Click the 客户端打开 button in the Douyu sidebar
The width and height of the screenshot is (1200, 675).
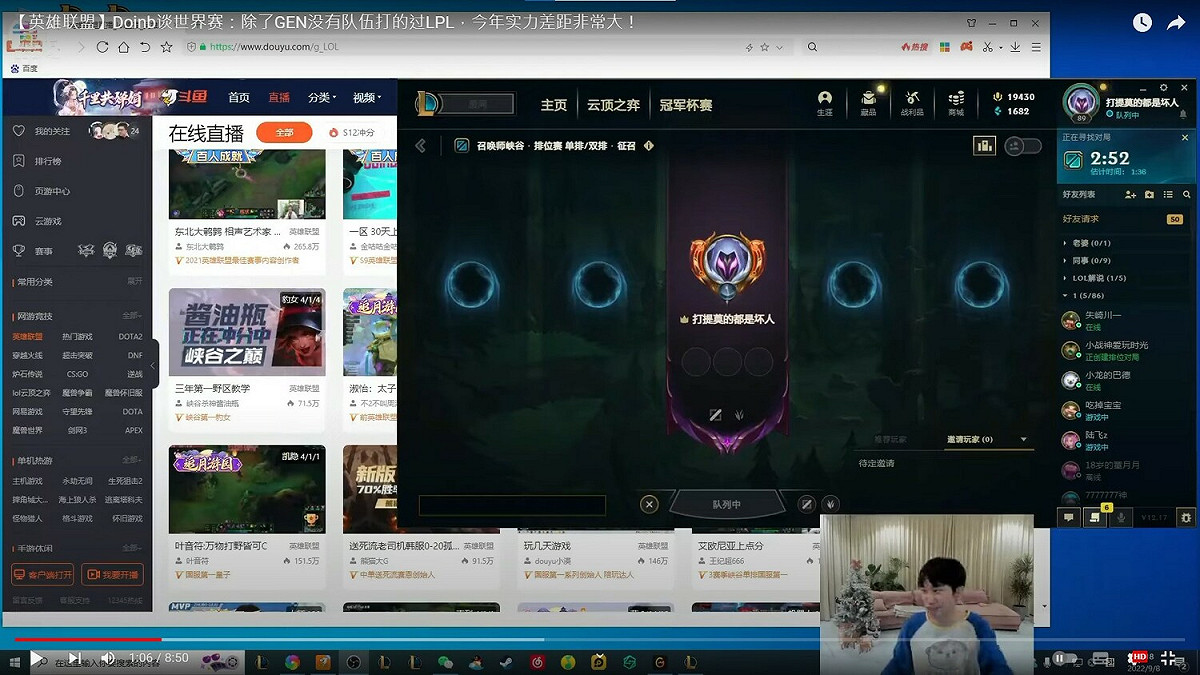click(43, 575)
